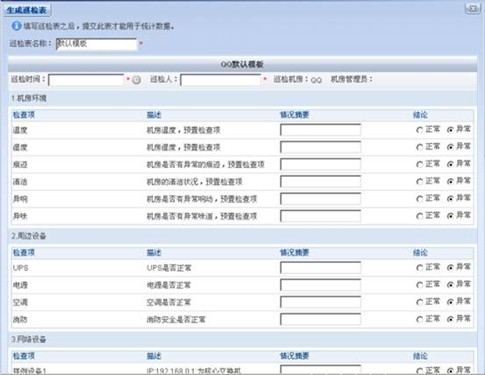Focus the 清洁 summary input box
This screenshot has height=375, width=485.
click(x=320, y=182)
